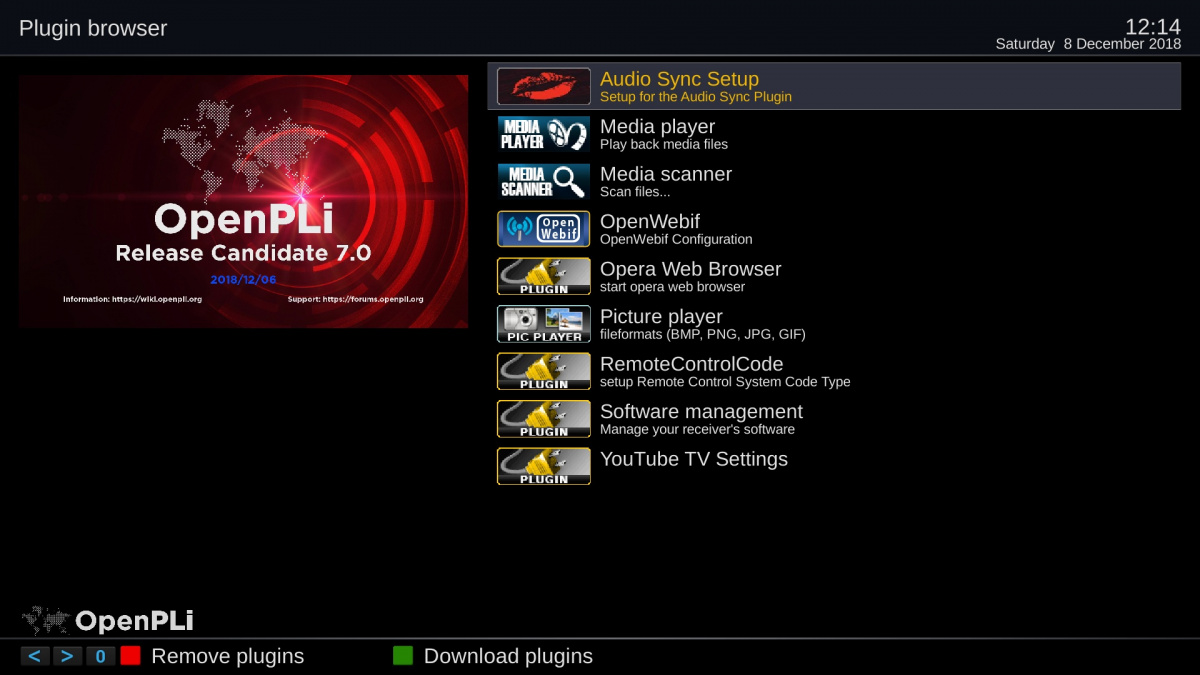The height and width of the screenshot is (675, 1200).
Task: Click the OpenPLi logo at bottom left
Action: click(108, 621)
